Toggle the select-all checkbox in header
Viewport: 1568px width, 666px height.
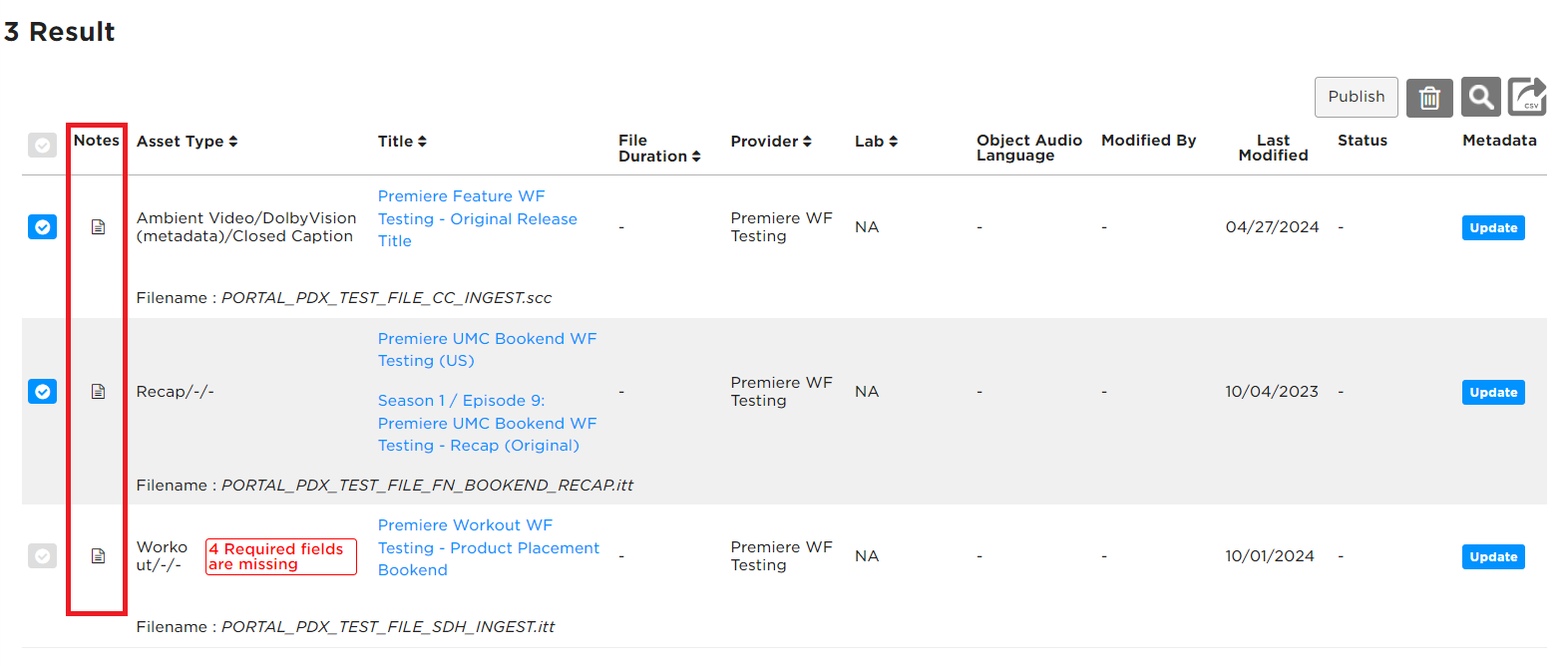tap(42, 146)
